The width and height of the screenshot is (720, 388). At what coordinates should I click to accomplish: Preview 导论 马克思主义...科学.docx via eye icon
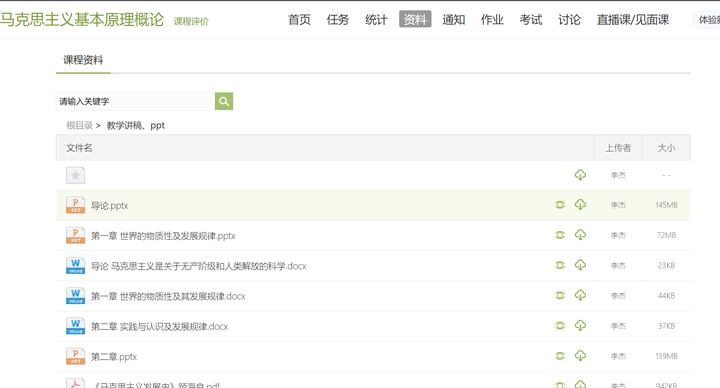(560, 265)
